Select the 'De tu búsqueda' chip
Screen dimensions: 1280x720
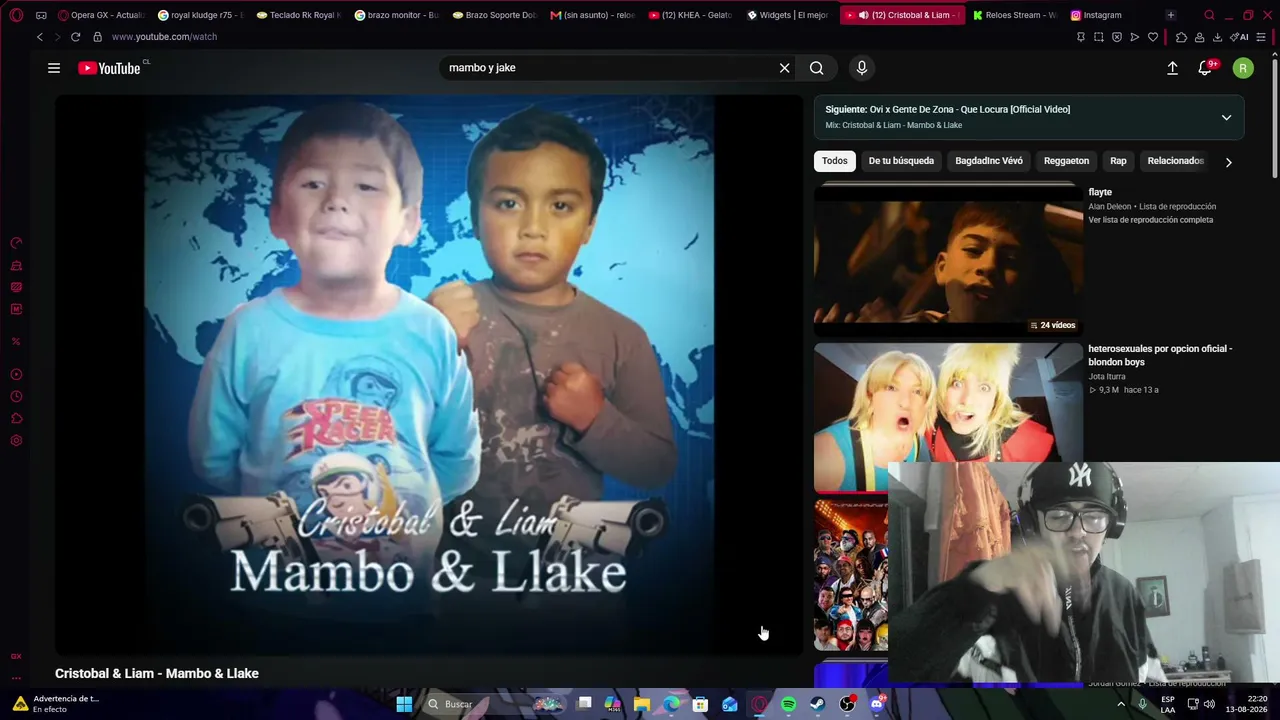(x=901, y=161)
